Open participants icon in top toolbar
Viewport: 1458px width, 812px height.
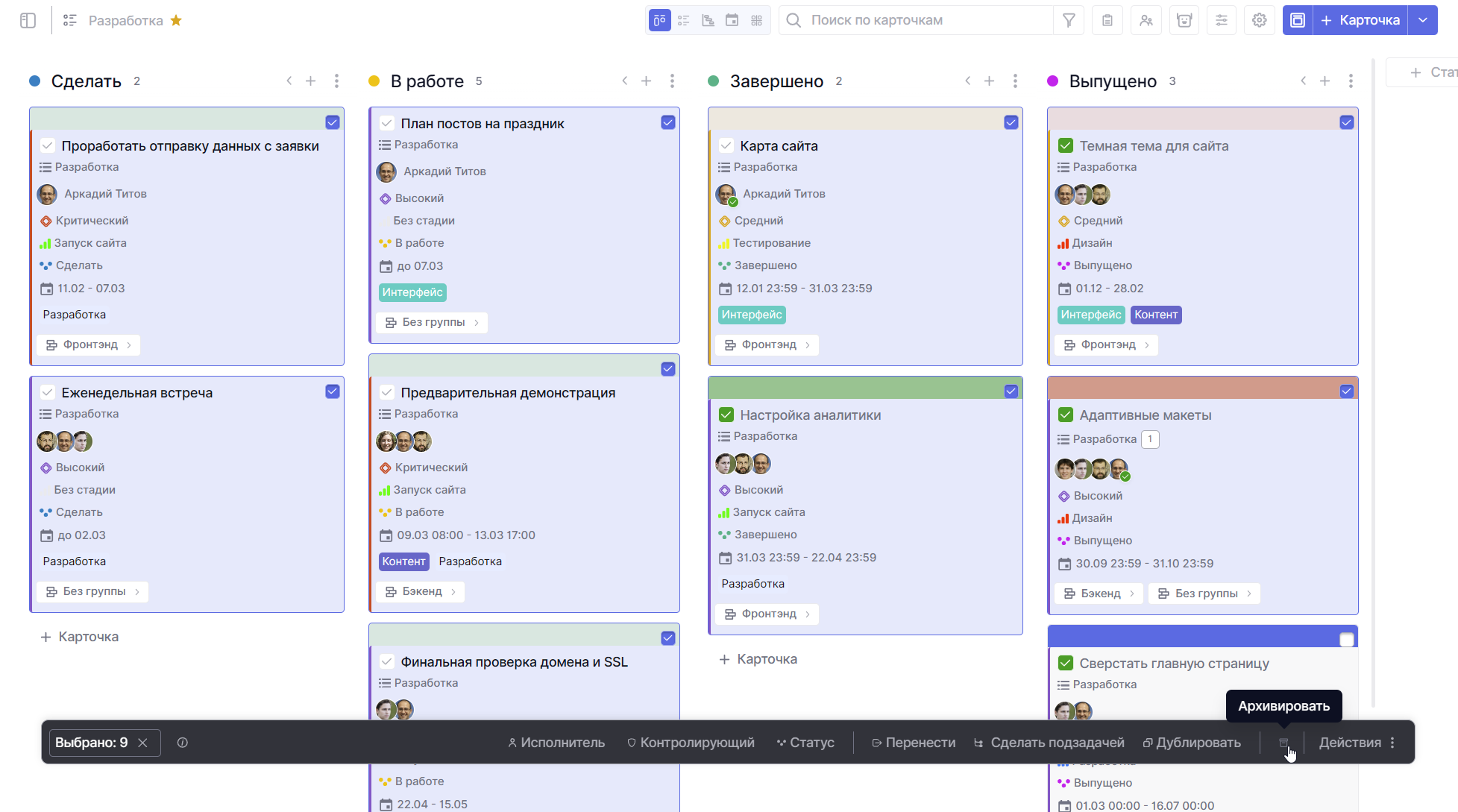pyautogui.click(x=1146, y=20)
